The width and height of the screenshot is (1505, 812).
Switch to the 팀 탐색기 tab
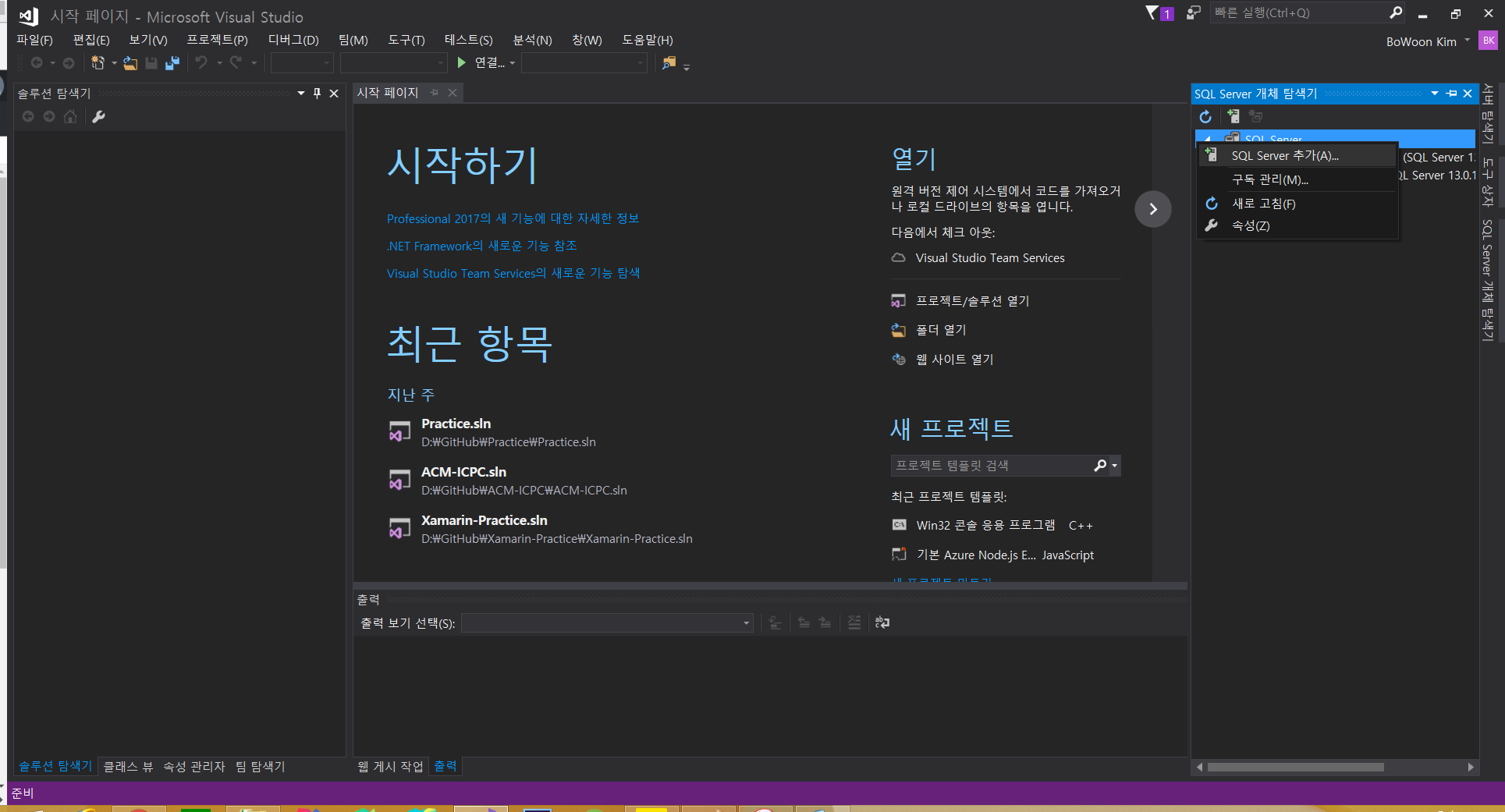coord(260,767)
